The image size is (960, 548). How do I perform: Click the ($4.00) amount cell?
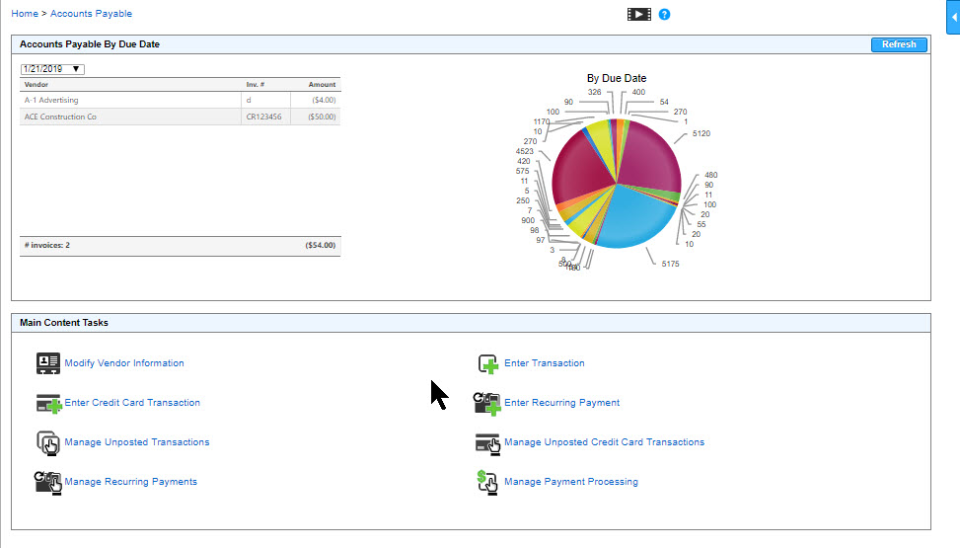pos(324,100)
